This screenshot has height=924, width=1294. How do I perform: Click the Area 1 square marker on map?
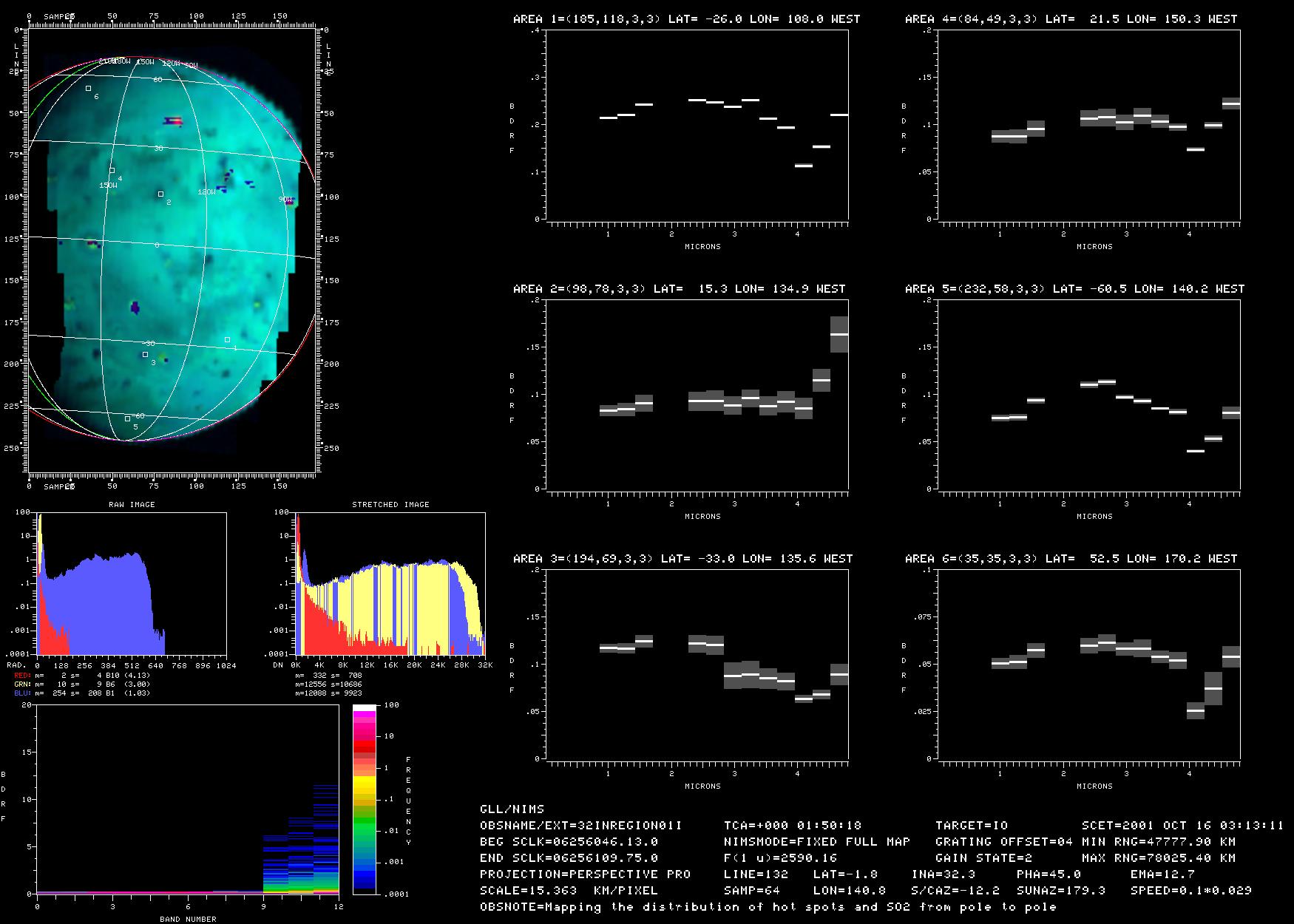tap(228, 340)
